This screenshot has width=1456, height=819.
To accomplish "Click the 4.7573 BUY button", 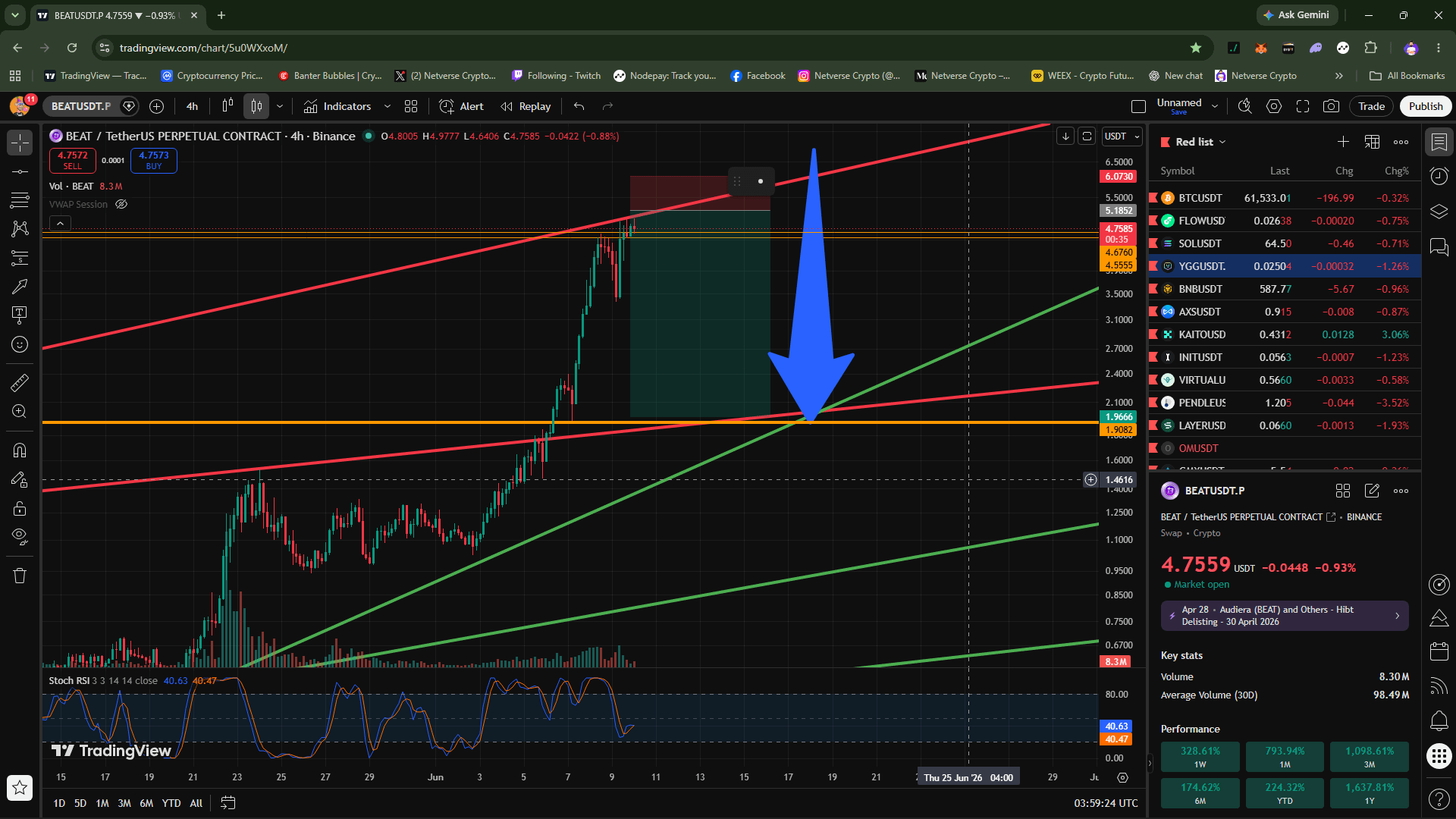I will pos(154,161).
